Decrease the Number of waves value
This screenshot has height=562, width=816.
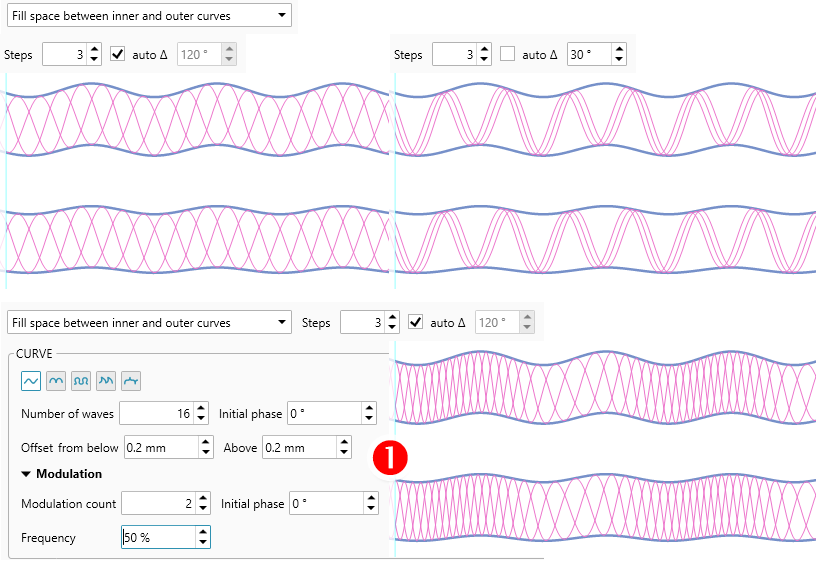[201, 418]
